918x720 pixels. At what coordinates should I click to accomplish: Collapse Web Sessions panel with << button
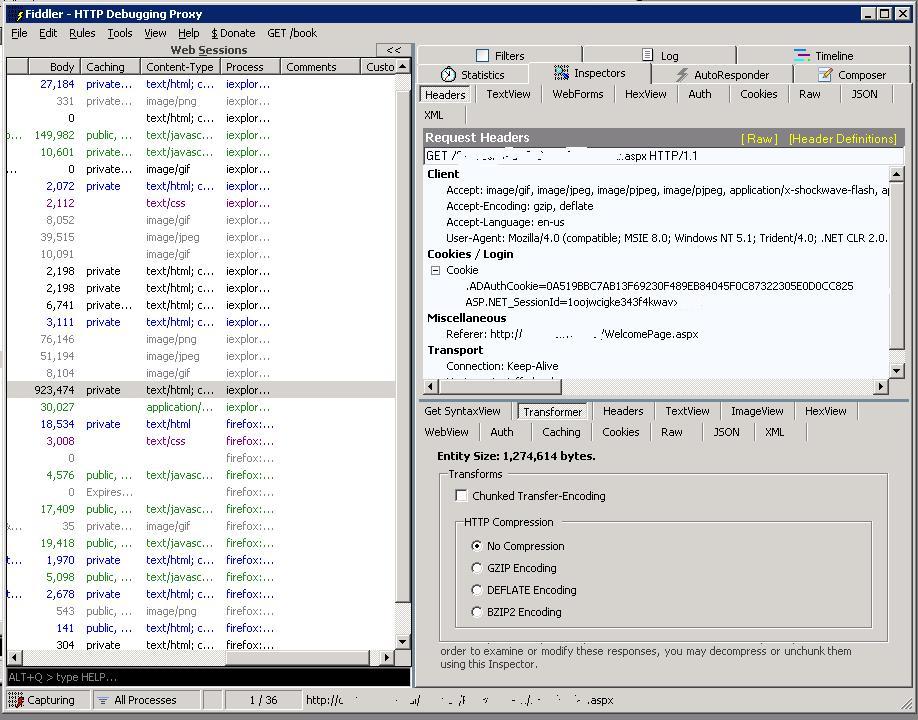coord(394,50)
